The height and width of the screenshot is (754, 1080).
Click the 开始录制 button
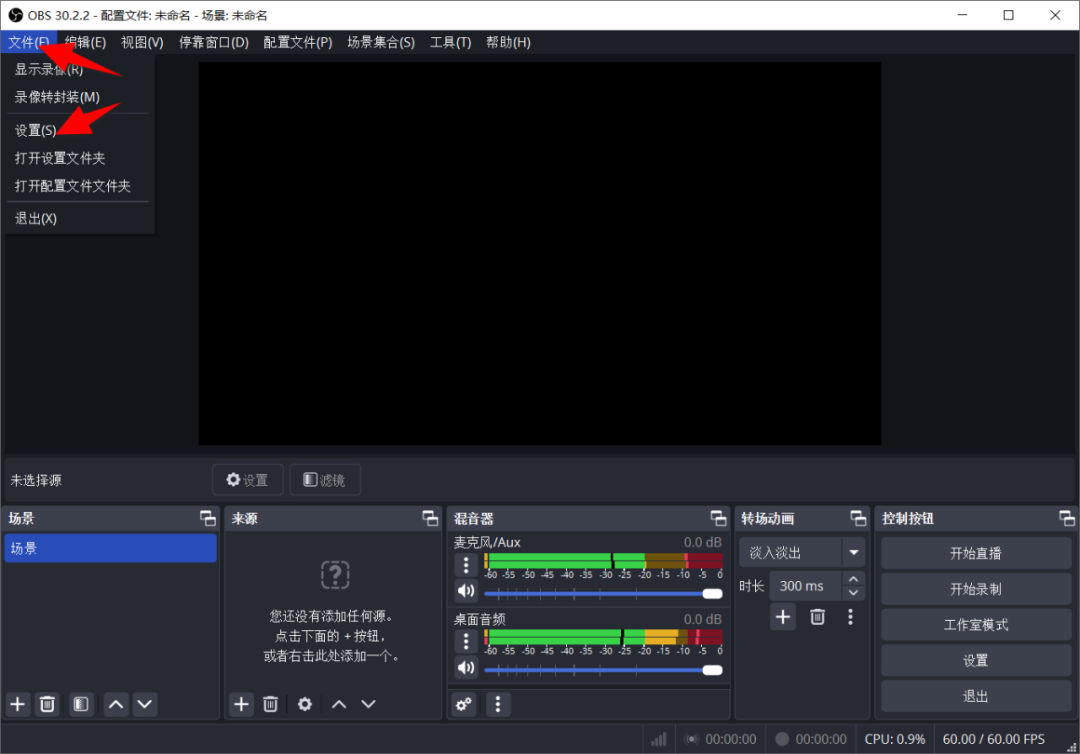point(975,589)
